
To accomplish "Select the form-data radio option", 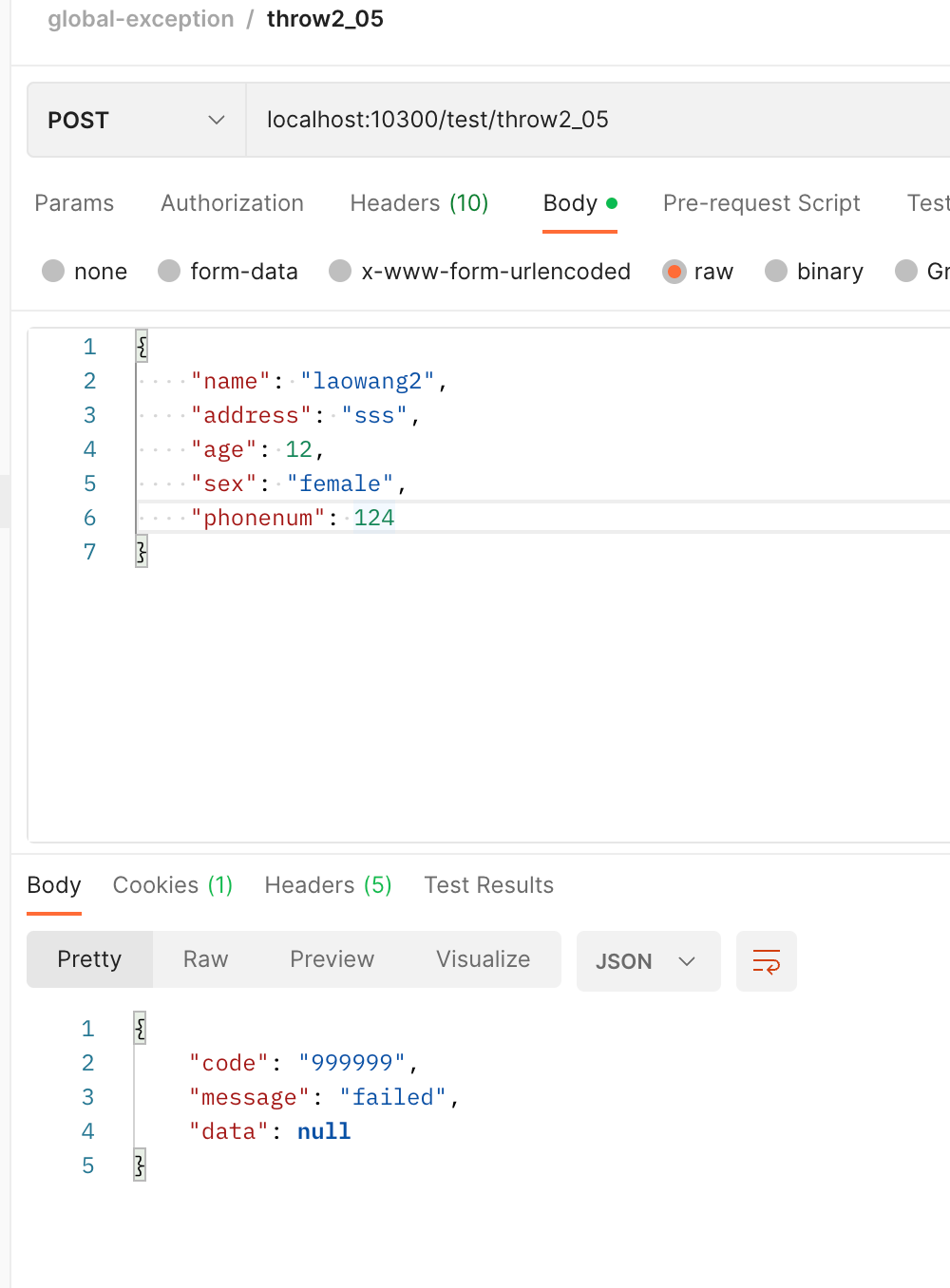I will [170, 272].
